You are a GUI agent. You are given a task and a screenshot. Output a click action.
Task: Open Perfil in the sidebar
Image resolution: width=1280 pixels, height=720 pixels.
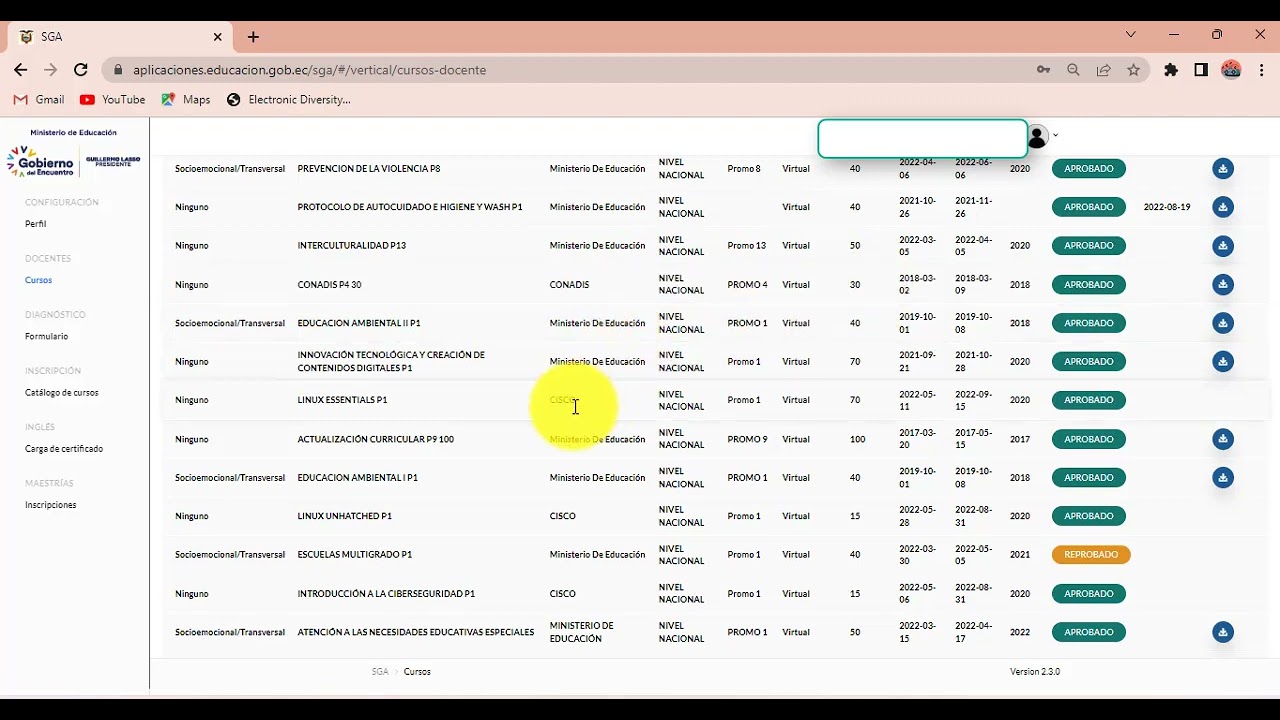pyautogui.click(x=36, y=224)
